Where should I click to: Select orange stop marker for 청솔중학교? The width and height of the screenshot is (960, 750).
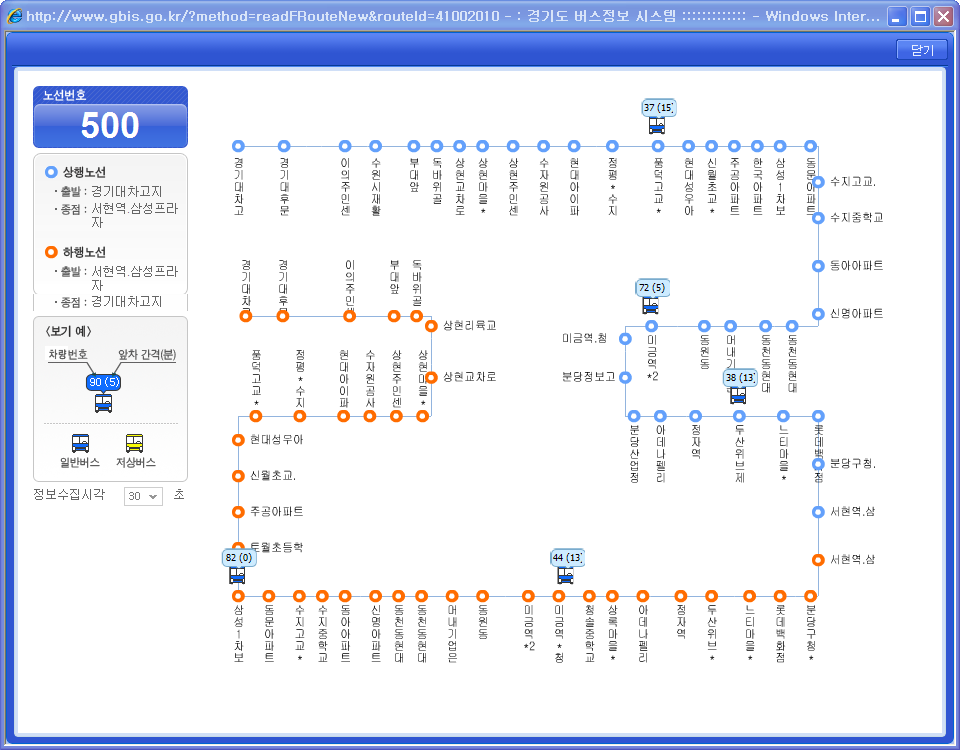pyautogui.click(x=589, y=596)
